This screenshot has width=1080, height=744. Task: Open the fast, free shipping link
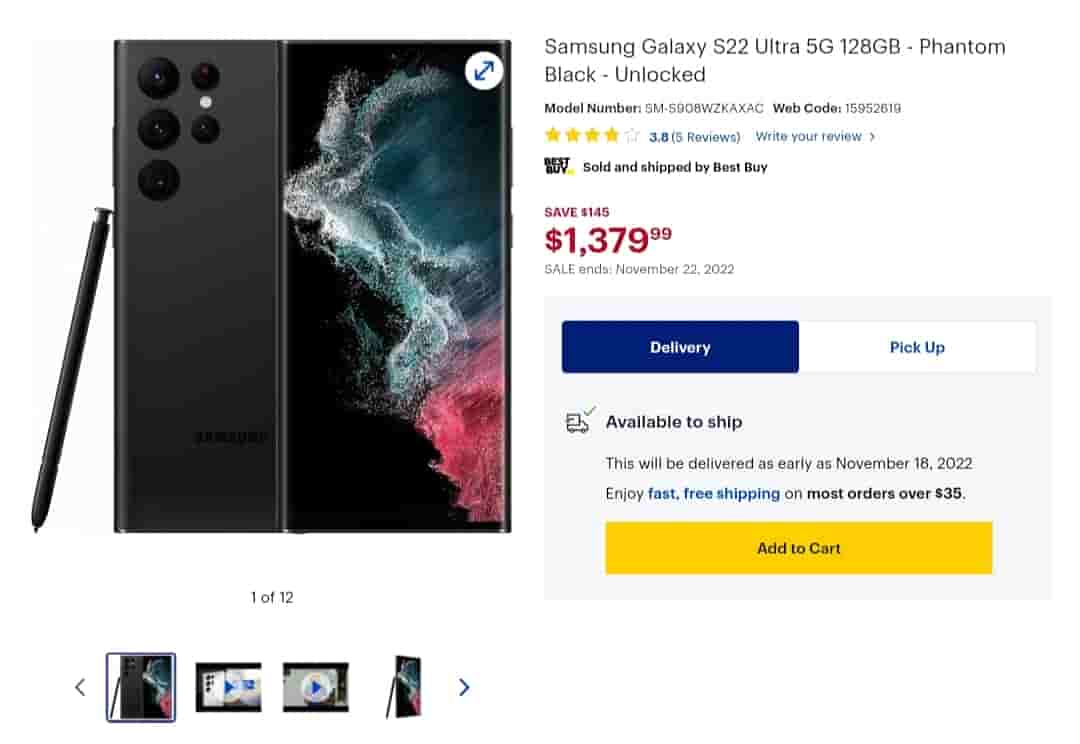coord(713,493)
